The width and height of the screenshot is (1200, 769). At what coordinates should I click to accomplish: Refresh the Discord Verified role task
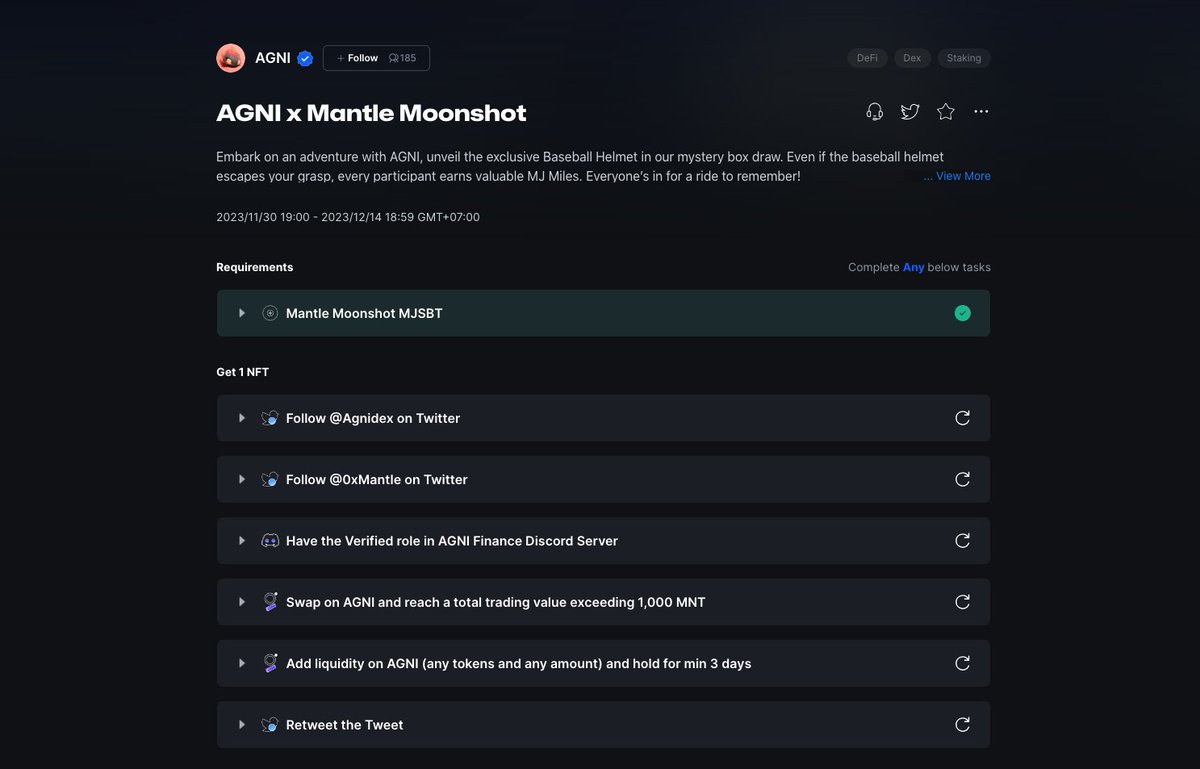[962, 541]
